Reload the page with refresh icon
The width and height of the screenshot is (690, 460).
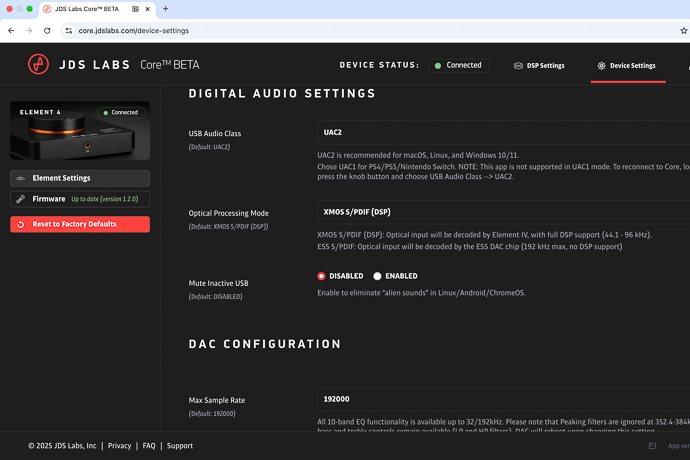pos(47,31)
